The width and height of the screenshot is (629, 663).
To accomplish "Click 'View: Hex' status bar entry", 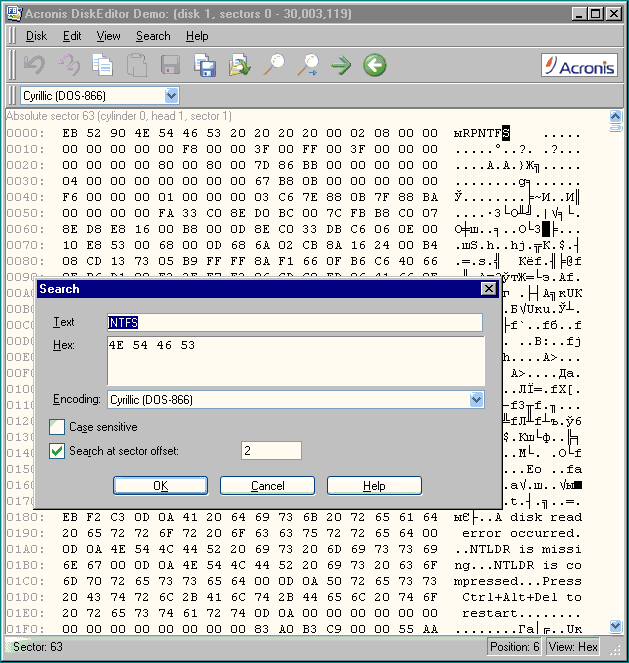I will click(x=573, y=647).
